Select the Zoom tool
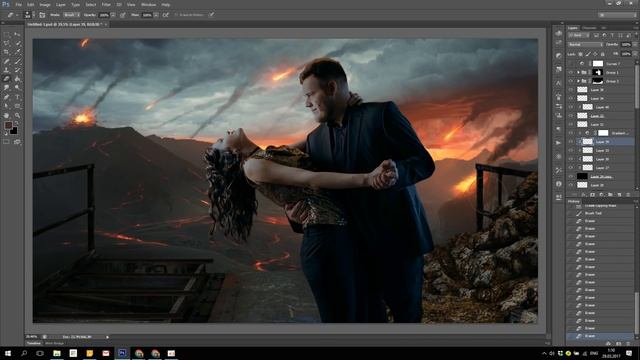The height and width of the screenshot is (360, 640). coord(17,116)
